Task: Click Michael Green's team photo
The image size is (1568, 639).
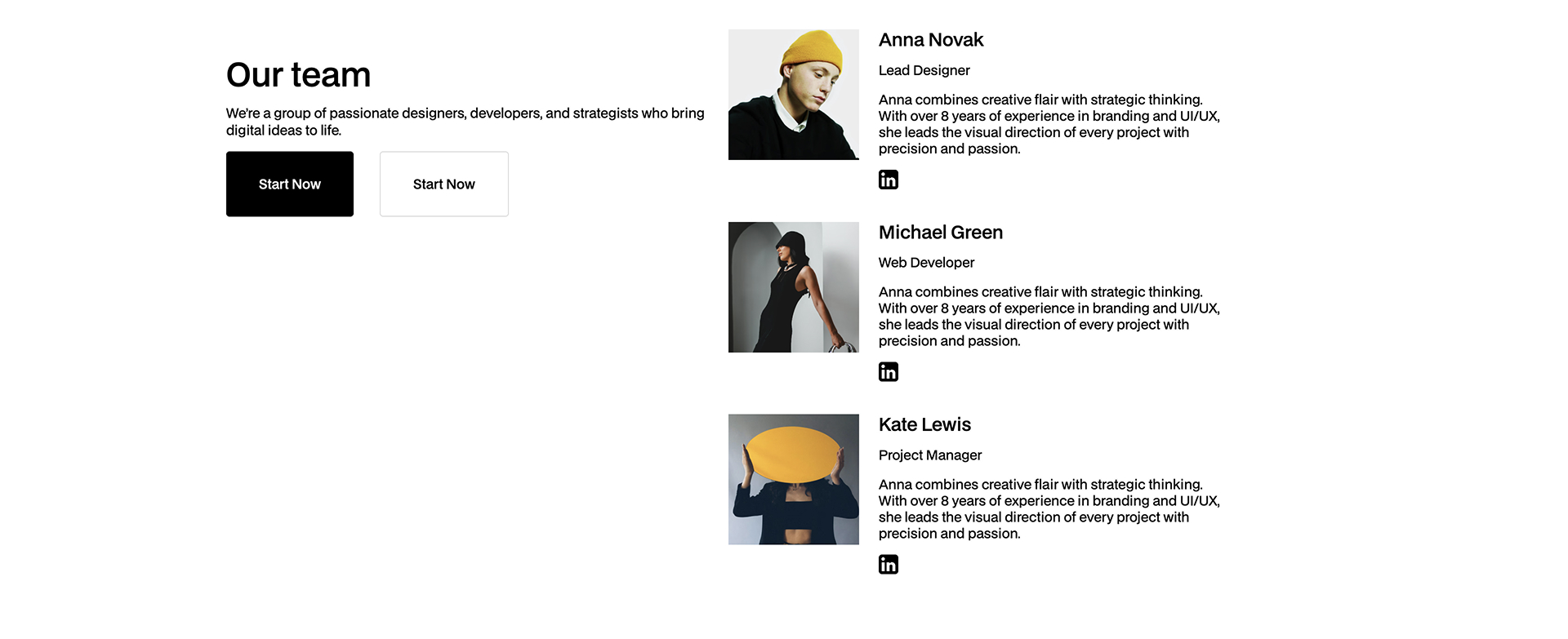Action: click(x=793, y=286)
